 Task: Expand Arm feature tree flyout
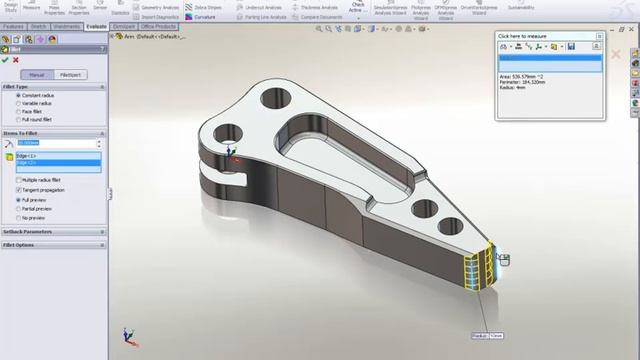[x=112, y=36]
